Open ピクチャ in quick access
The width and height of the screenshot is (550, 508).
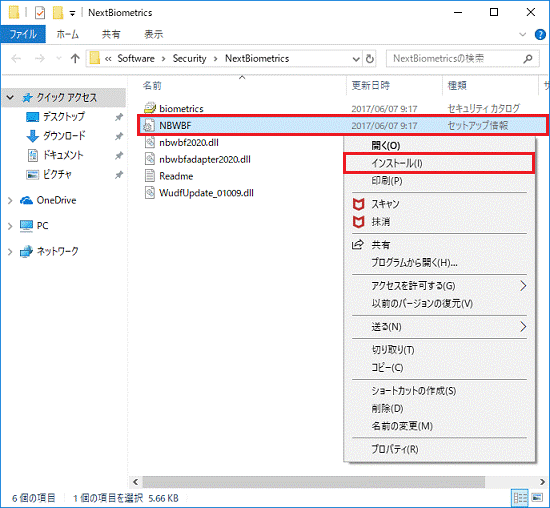click(58, 174)
